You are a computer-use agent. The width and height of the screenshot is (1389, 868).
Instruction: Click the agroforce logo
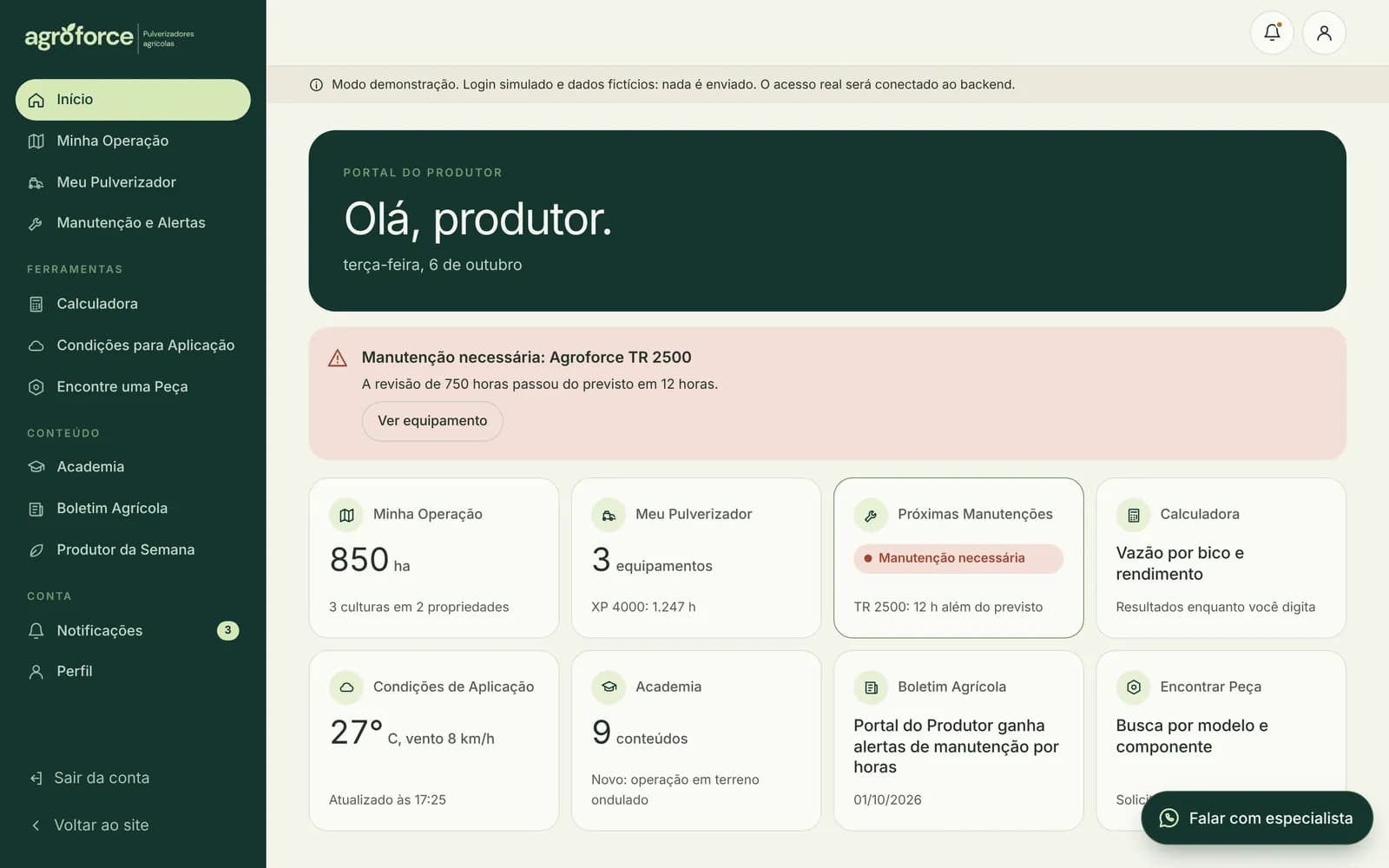click(x=109, y=37)
